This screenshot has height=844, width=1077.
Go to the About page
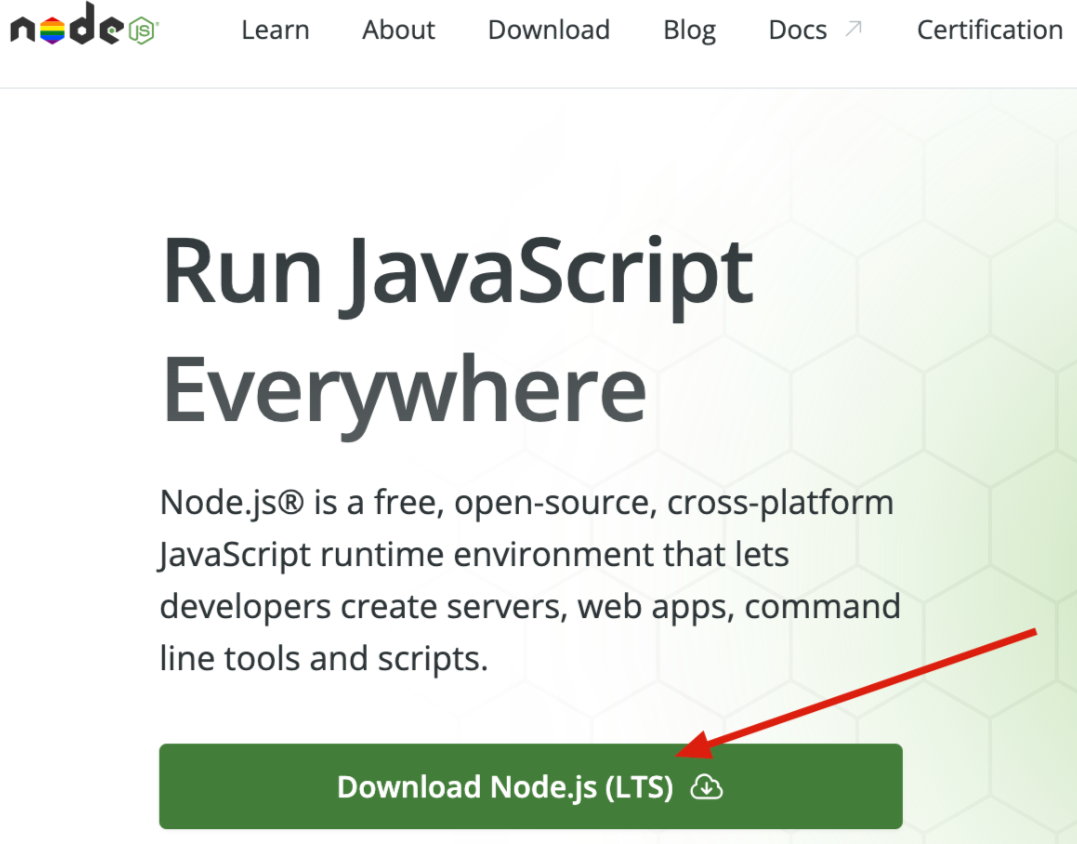point(398,30)
